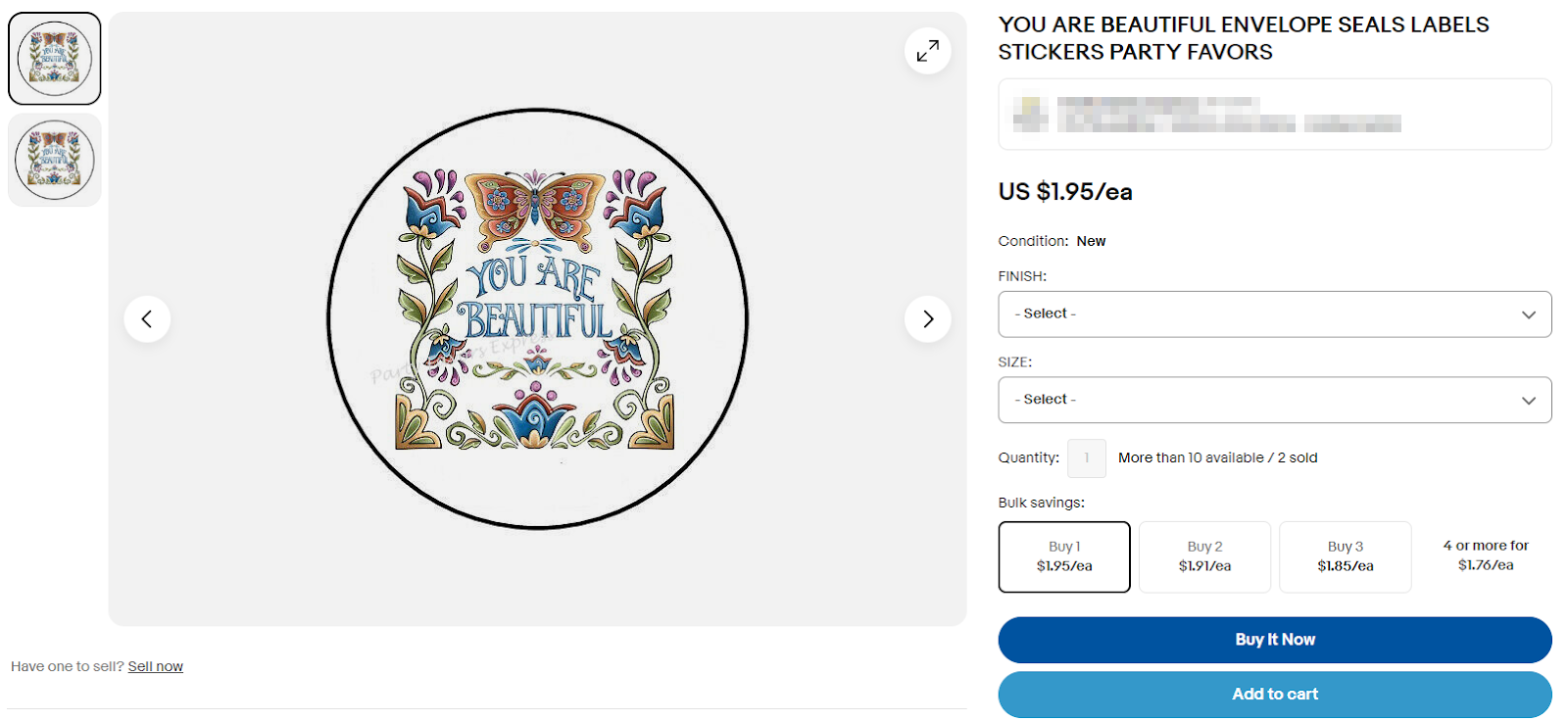Select the Buy 2 bulk savings option
This screenshot has height=721, width=1568.
(1204, 556)
